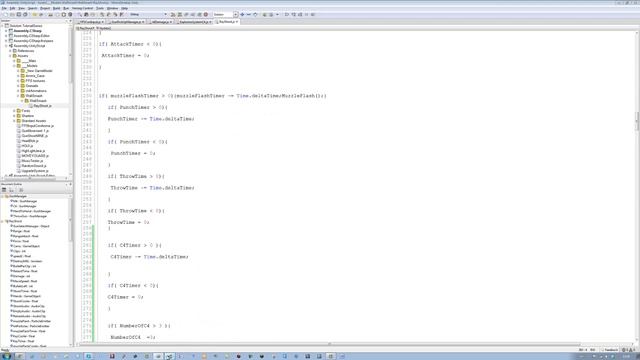The height and width of the screenshot is (360, 640).
Task: Open the Build menu
Action: coord(56,8)
